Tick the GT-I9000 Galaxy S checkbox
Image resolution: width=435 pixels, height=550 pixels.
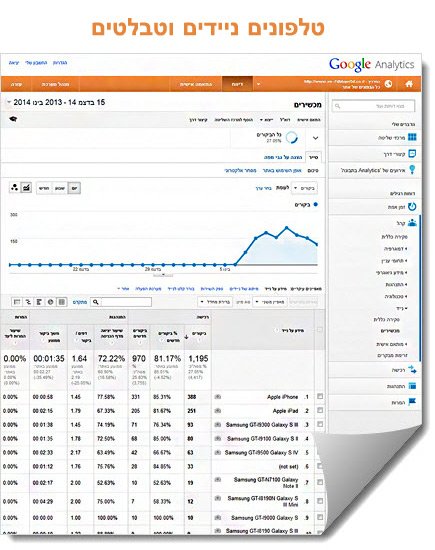tap(320, 517)
